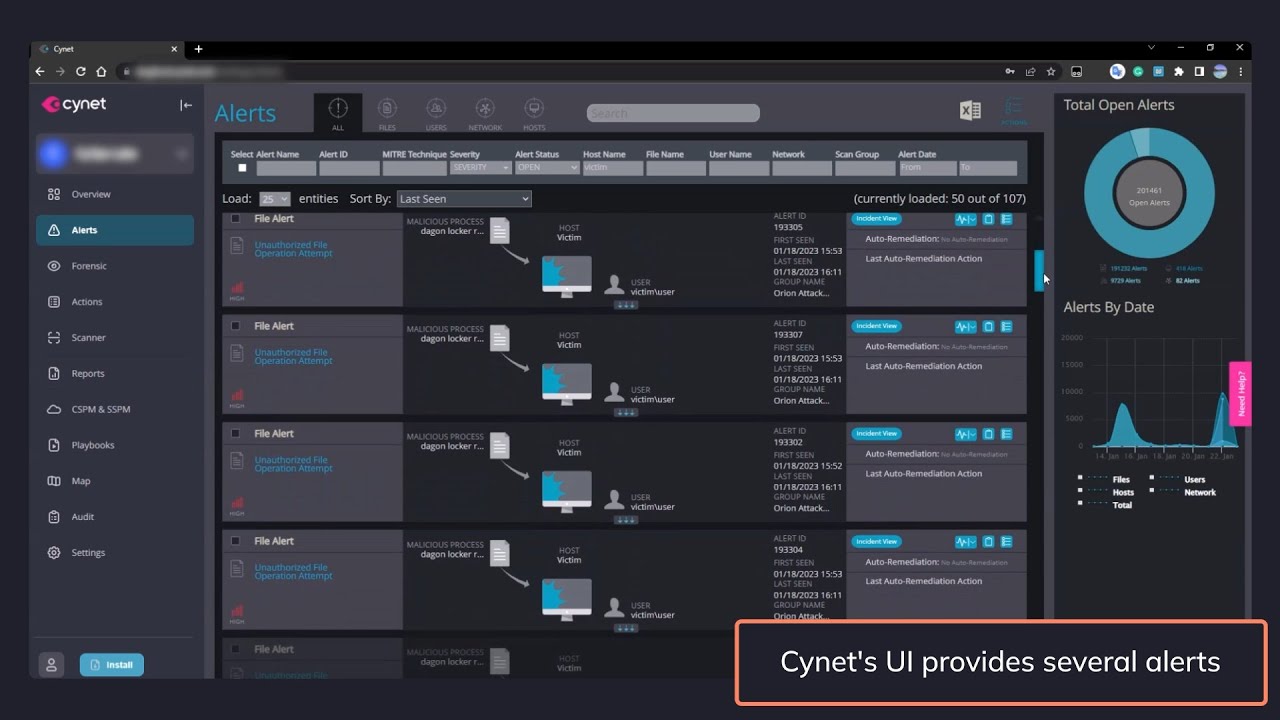Open the browser Extensions puzzle icon

[1178, 71]
